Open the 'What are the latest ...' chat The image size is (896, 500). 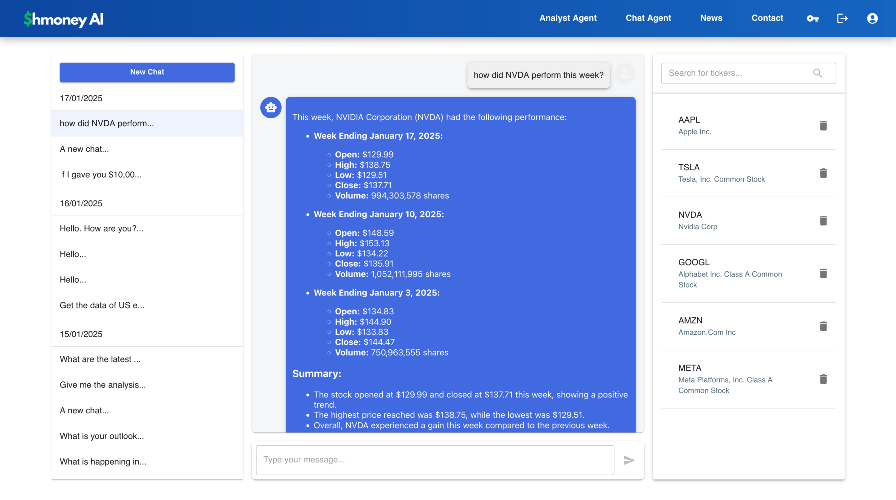click(147, 359)
